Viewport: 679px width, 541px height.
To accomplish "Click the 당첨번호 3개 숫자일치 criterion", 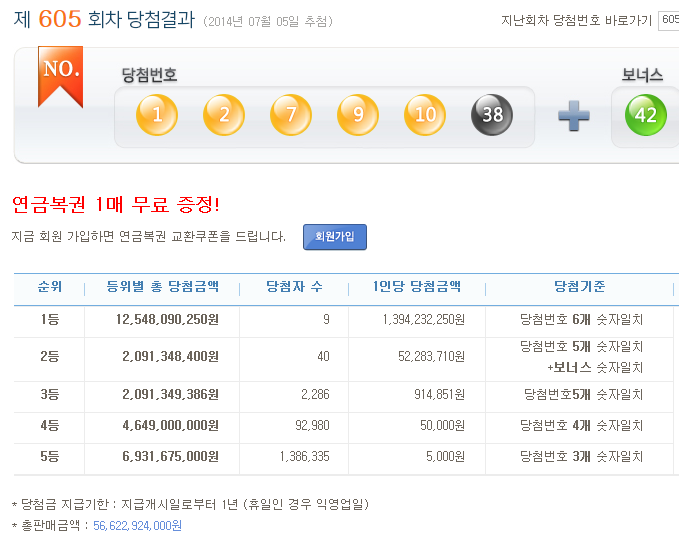I will pyautogui.click(x=581, y=457).
